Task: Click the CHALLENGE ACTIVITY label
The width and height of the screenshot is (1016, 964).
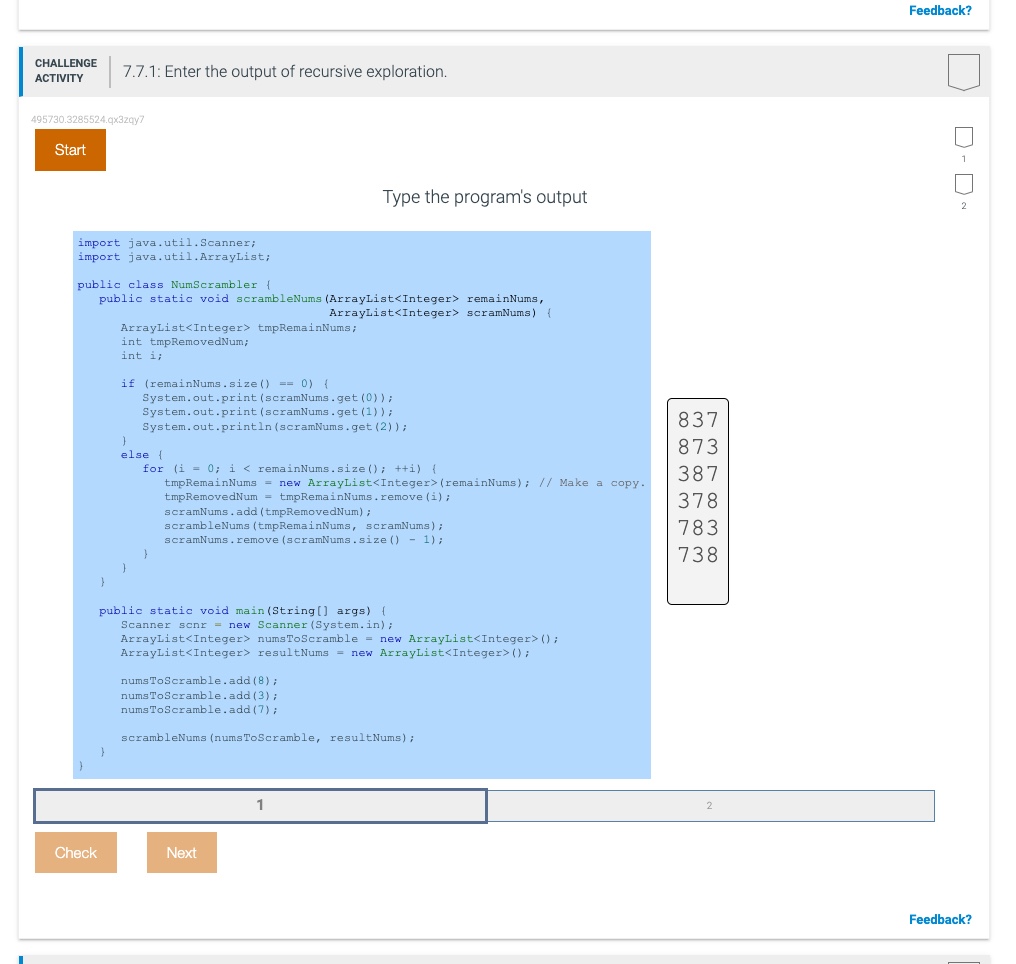Action: (66, 69)
